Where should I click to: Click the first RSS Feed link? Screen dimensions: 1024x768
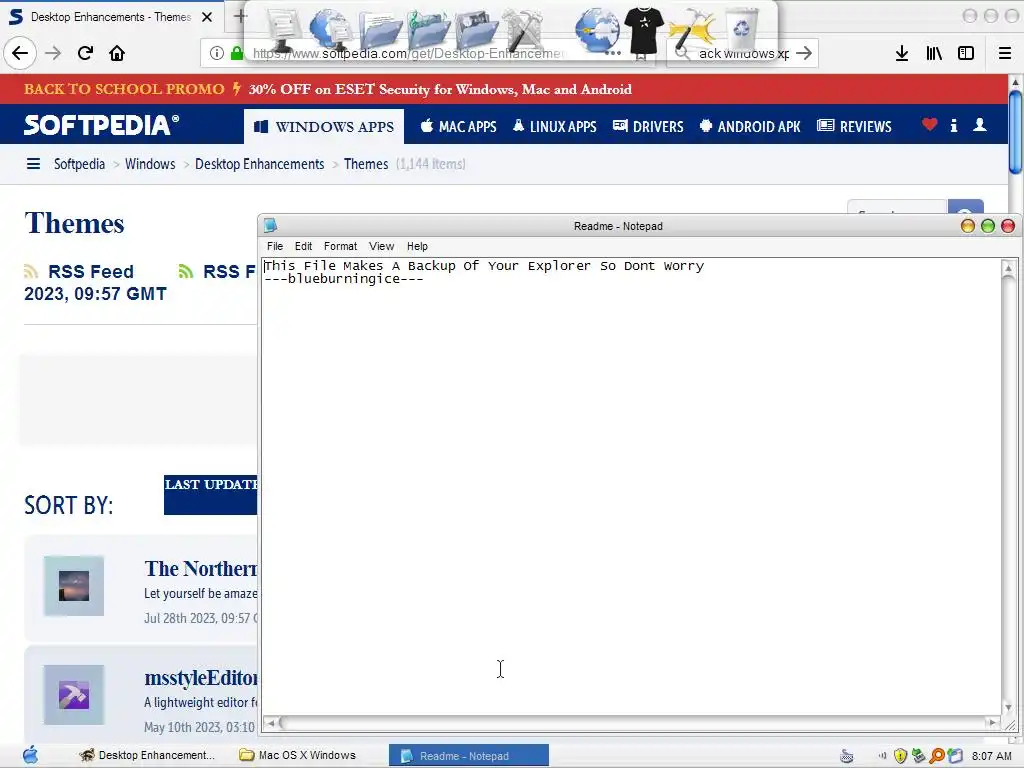click(79, 271)
